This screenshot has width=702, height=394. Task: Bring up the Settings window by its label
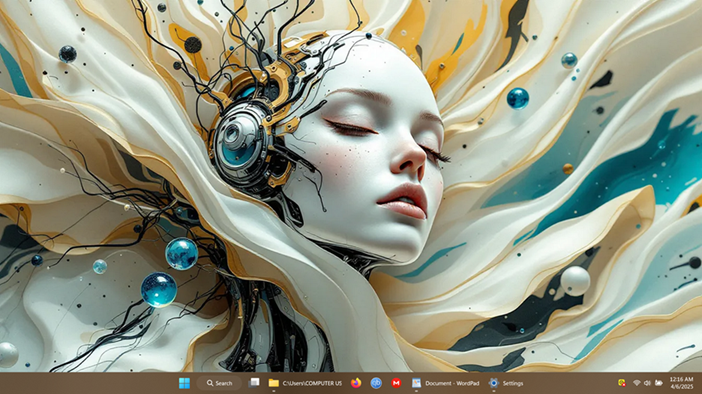[513, 383]
